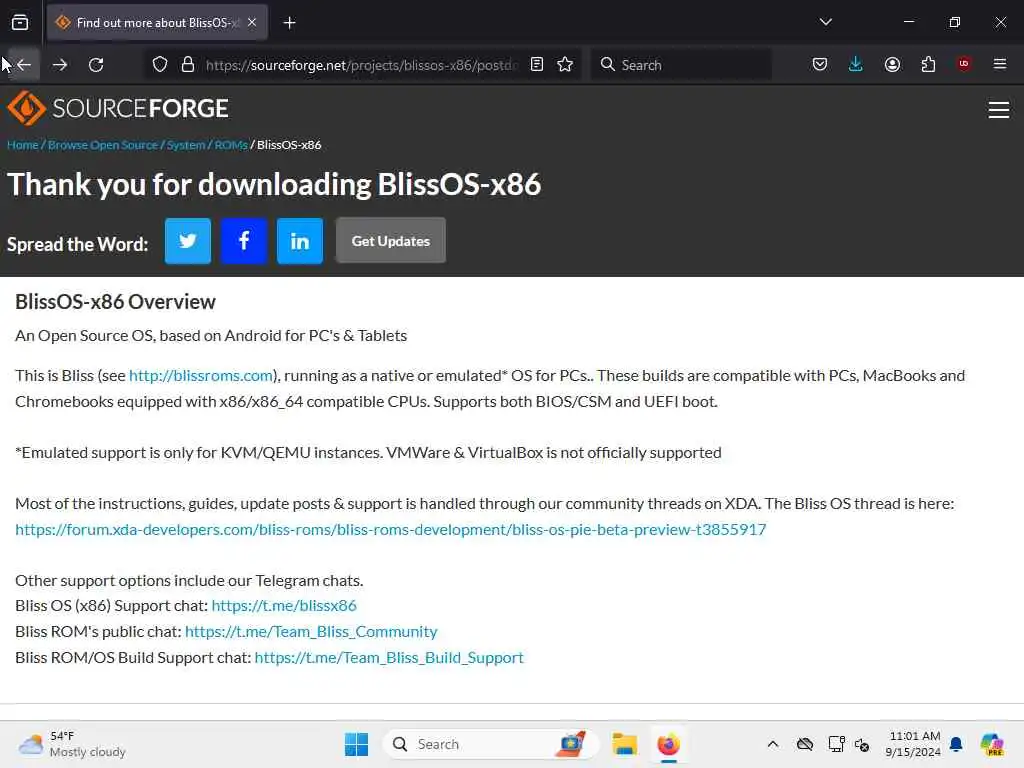Click the display network tray icon
Image resolution: width=1024 pixels, height=768 pixels.
836,744
